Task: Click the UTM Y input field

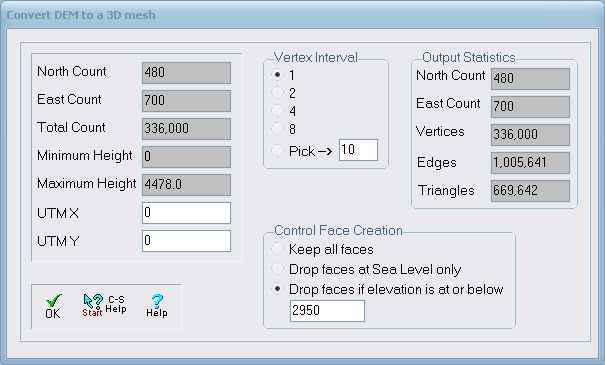Action: [x=186, y=241]
